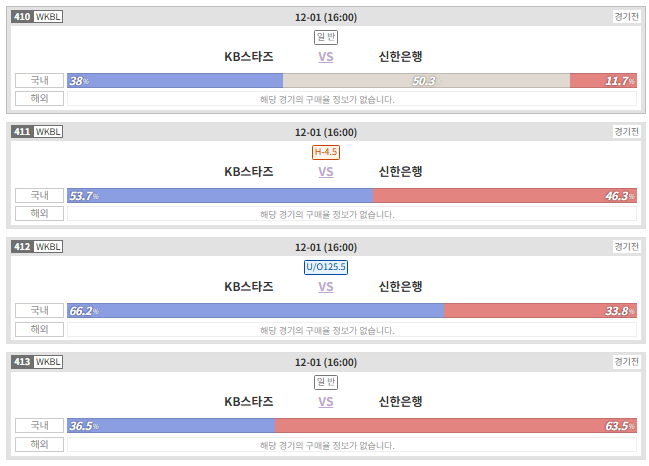This screenshot has width=649, height=466.
Task: Click the 412 match number badge
Action: coord(22,247)
